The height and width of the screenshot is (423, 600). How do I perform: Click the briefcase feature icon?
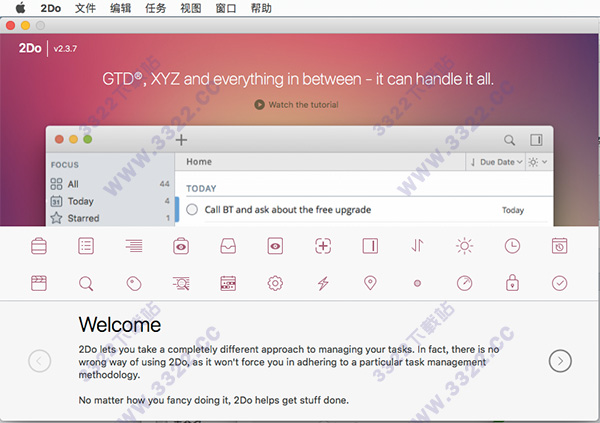click(39, 246)
